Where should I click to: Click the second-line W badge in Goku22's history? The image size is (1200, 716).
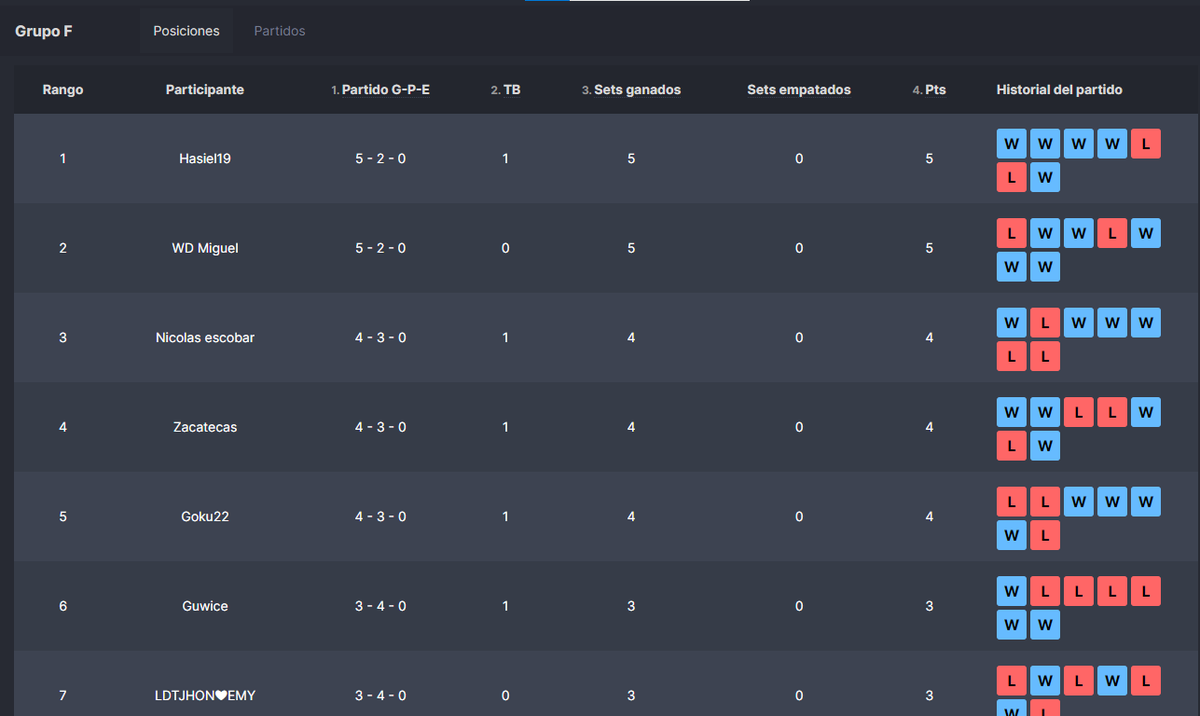[1011, 535]
